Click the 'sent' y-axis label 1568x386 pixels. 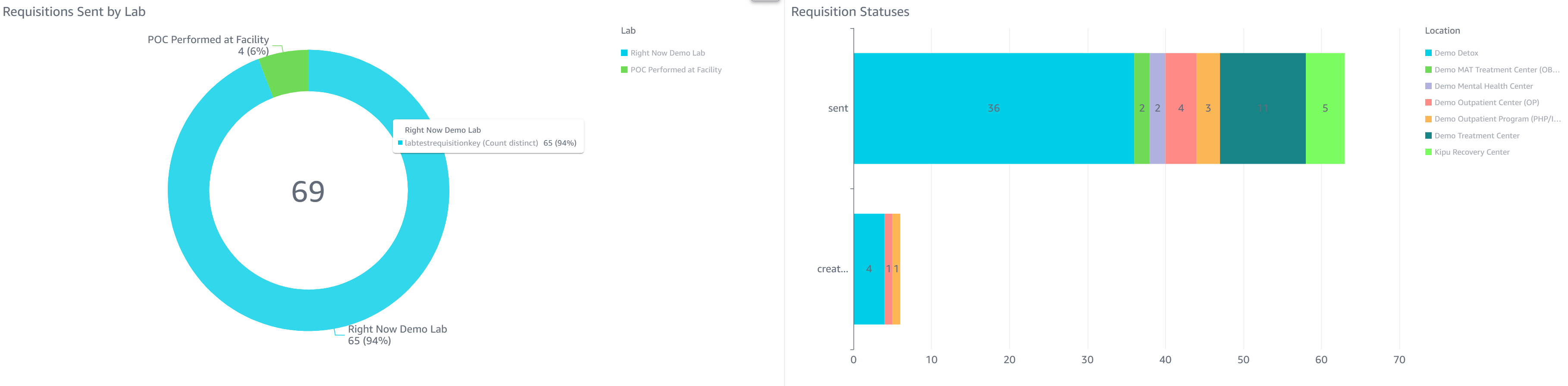tap(837, 108)
